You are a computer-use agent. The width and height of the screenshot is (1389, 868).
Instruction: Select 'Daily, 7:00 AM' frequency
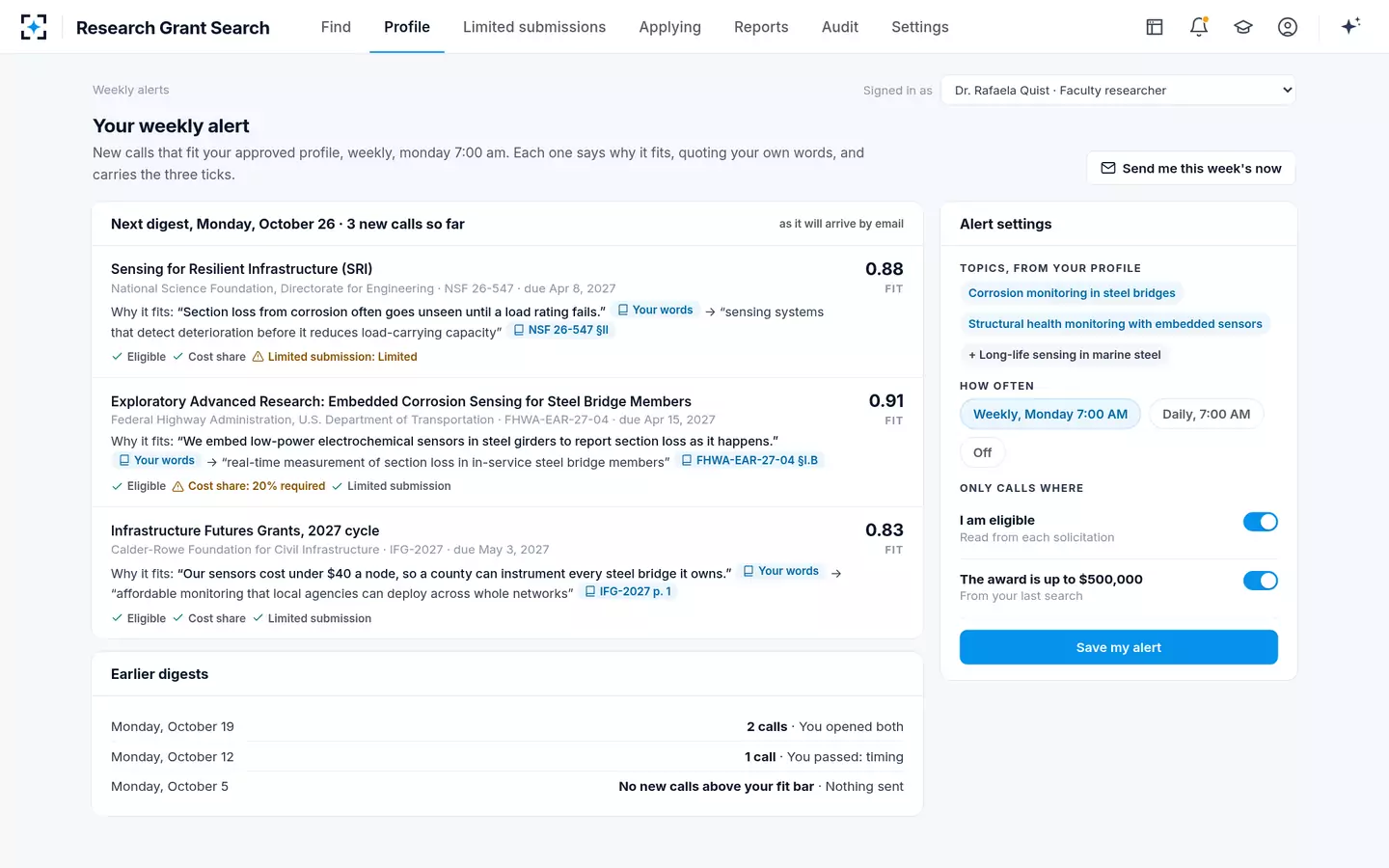tap(1206, 414)
